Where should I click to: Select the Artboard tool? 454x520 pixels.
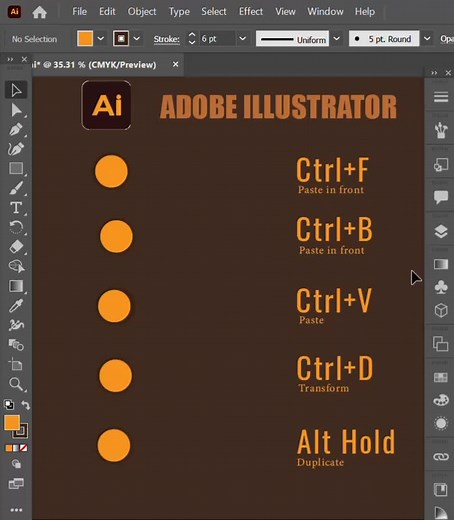pos(16,364)
